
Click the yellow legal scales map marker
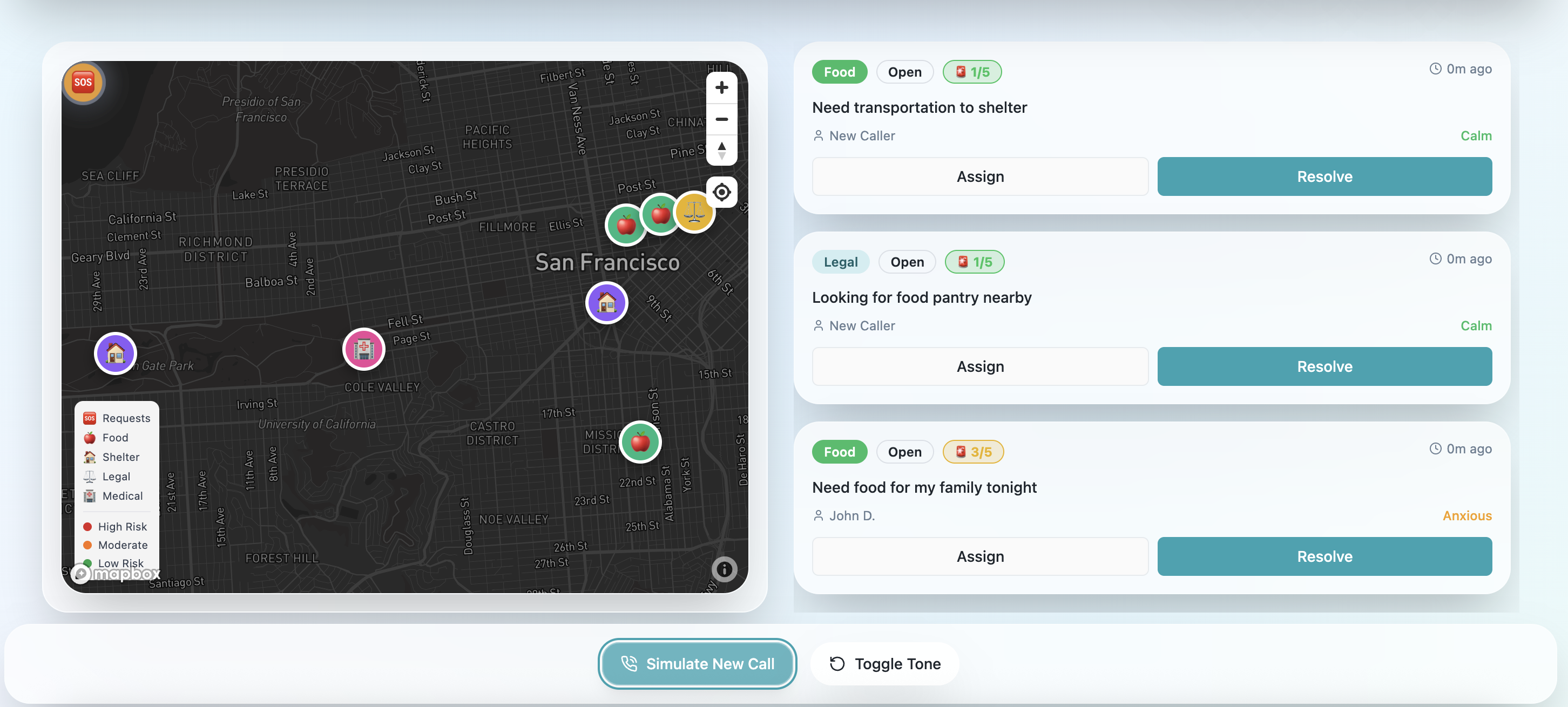click(694, 212)
